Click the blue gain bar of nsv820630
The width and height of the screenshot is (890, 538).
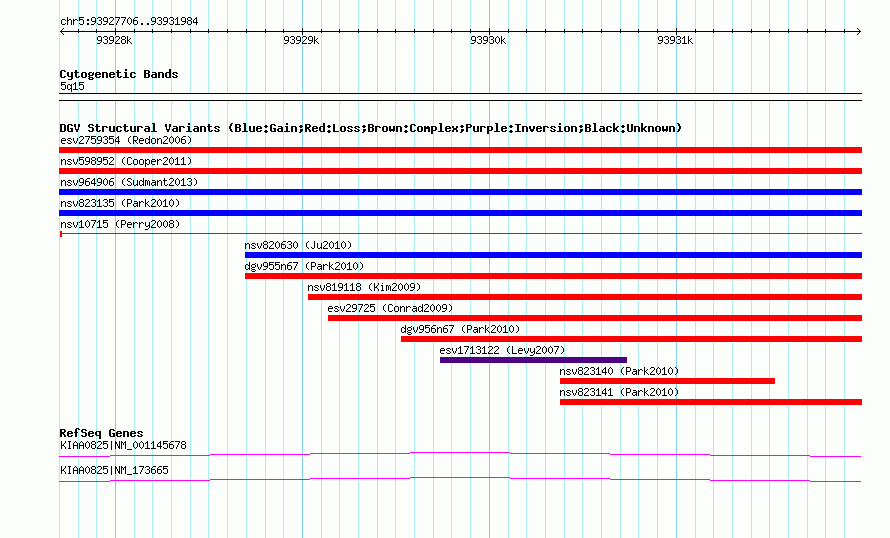point(553,255)
